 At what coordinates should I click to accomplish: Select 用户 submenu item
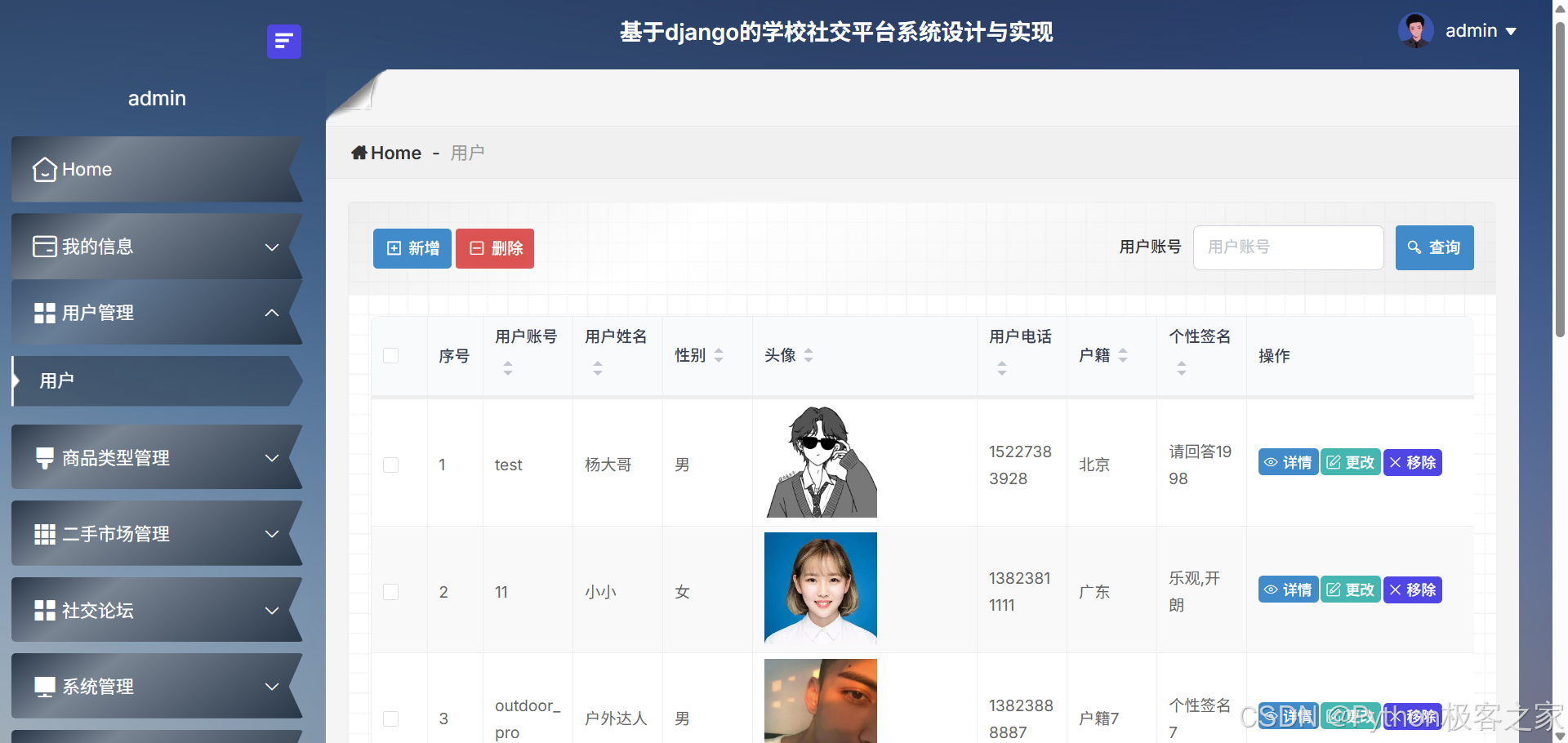tap(157, 380)
